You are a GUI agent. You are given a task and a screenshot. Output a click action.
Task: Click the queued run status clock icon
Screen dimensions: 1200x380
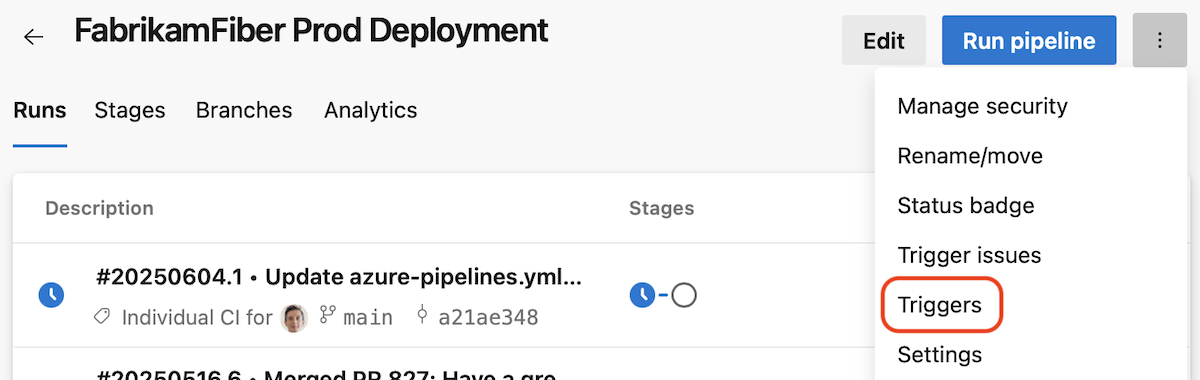(51, 295)
